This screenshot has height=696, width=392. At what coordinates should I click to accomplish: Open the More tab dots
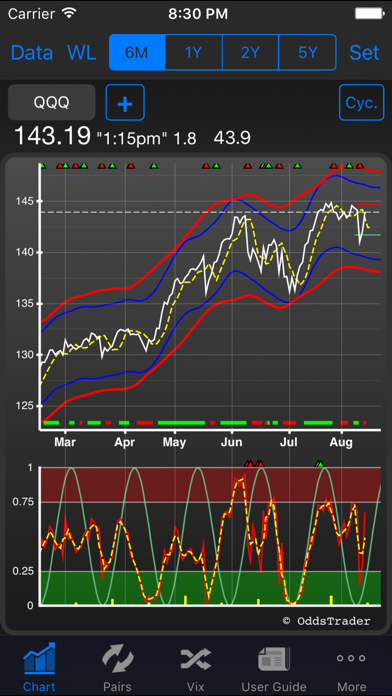(352, 658)
